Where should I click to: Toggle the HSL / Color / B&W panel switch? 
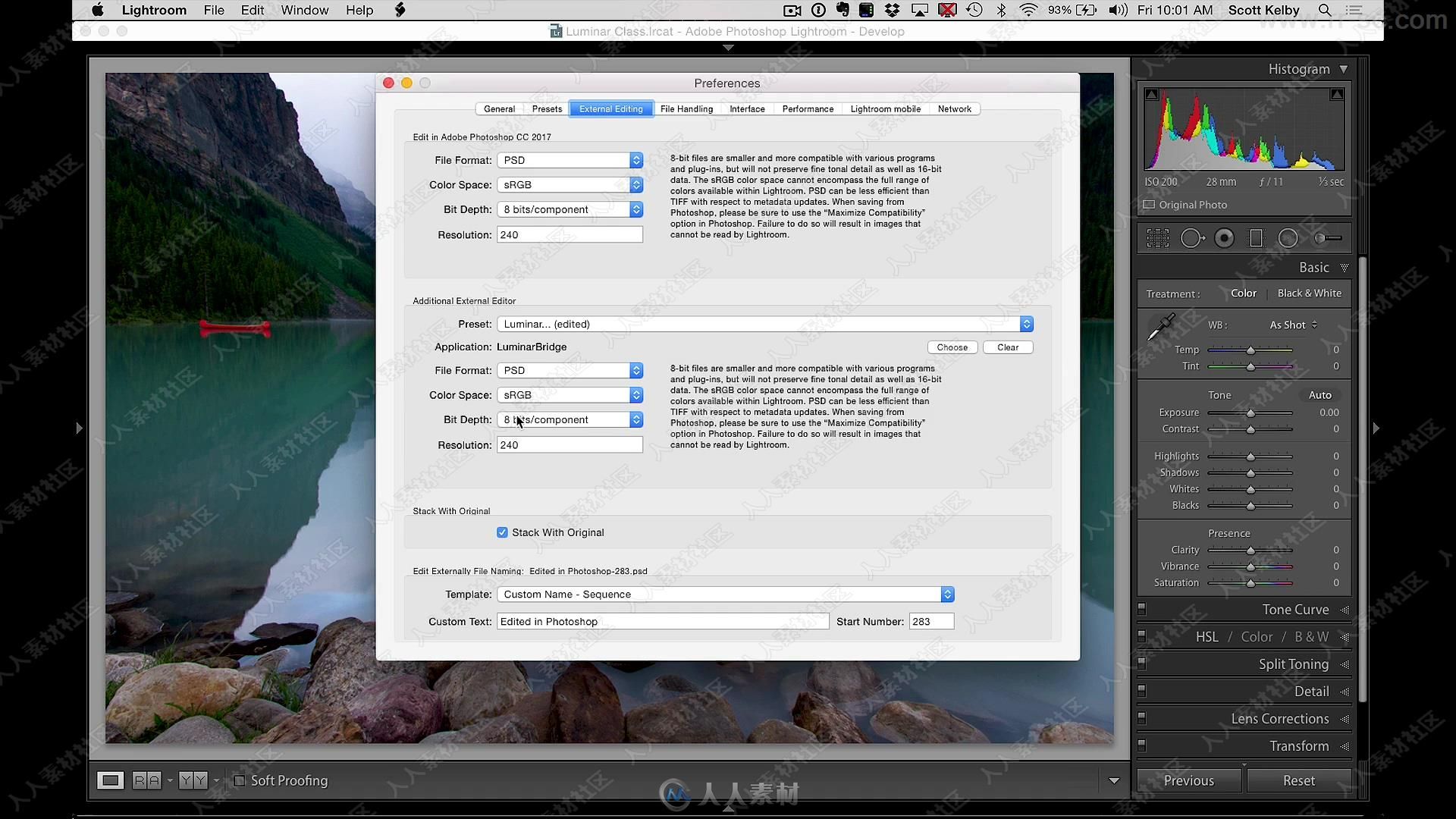(x=1141, y=636)
